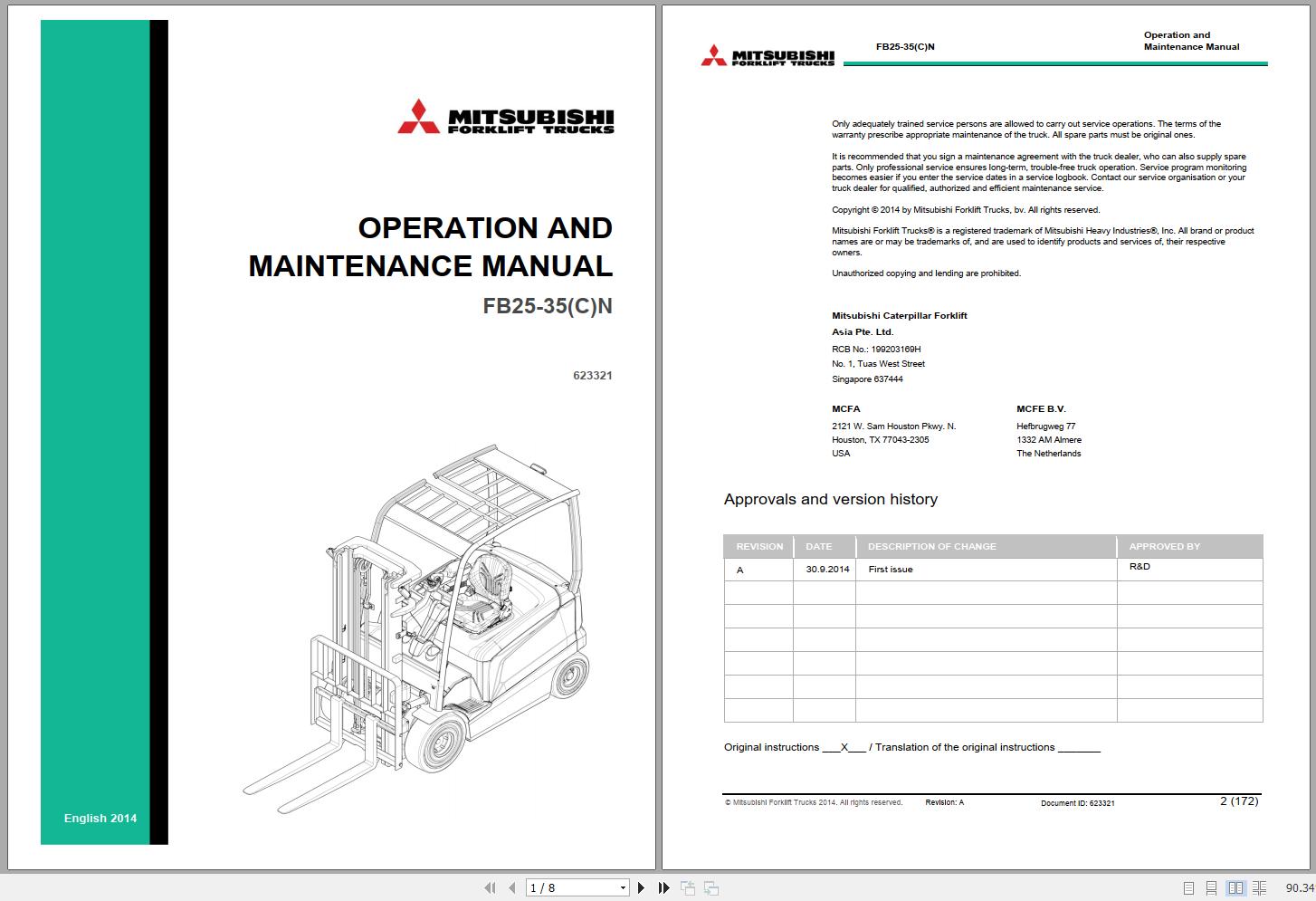Click 'RCB No.: 199203169H' line
This screenshot has height=901, width=1316.
(x=876, y=349)
